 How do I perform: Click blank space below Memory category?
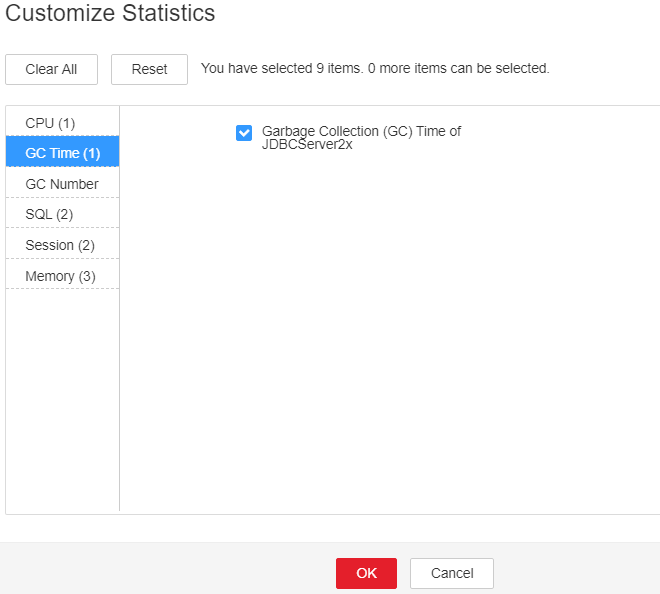[62, 400]
